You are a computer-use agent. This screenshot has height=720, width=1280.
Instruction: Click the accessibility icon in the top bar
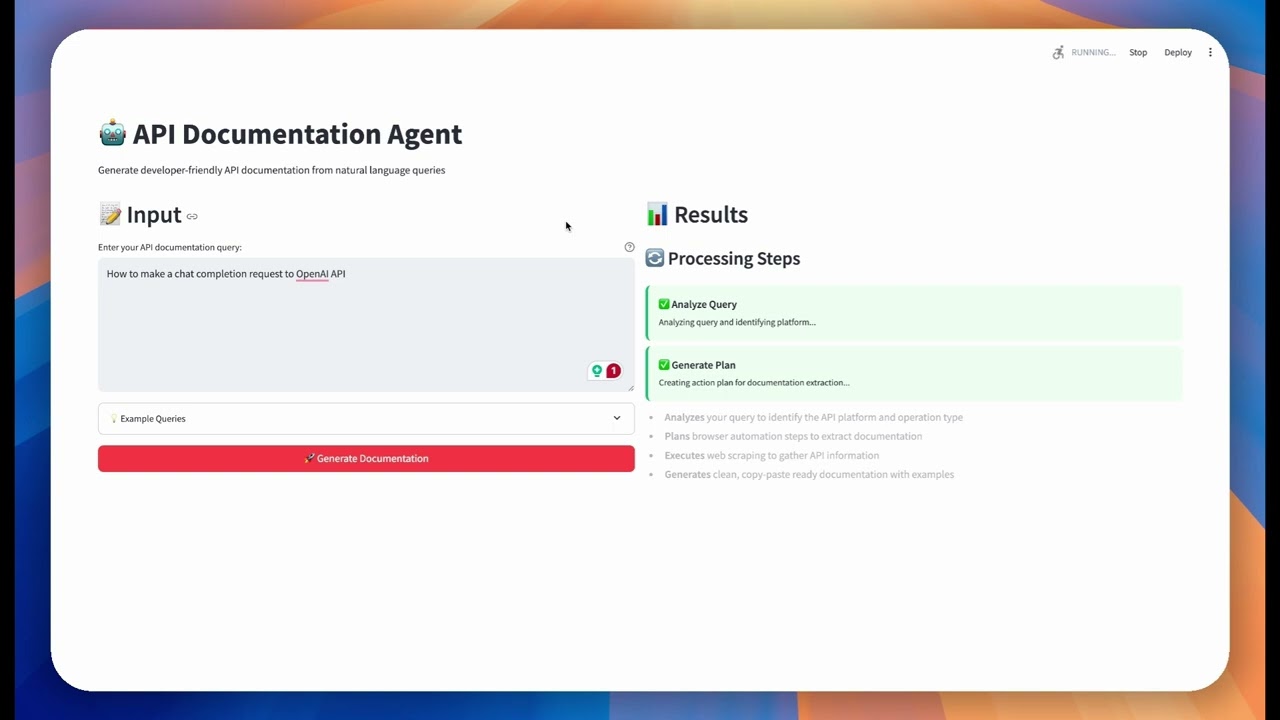[1058, 52]
